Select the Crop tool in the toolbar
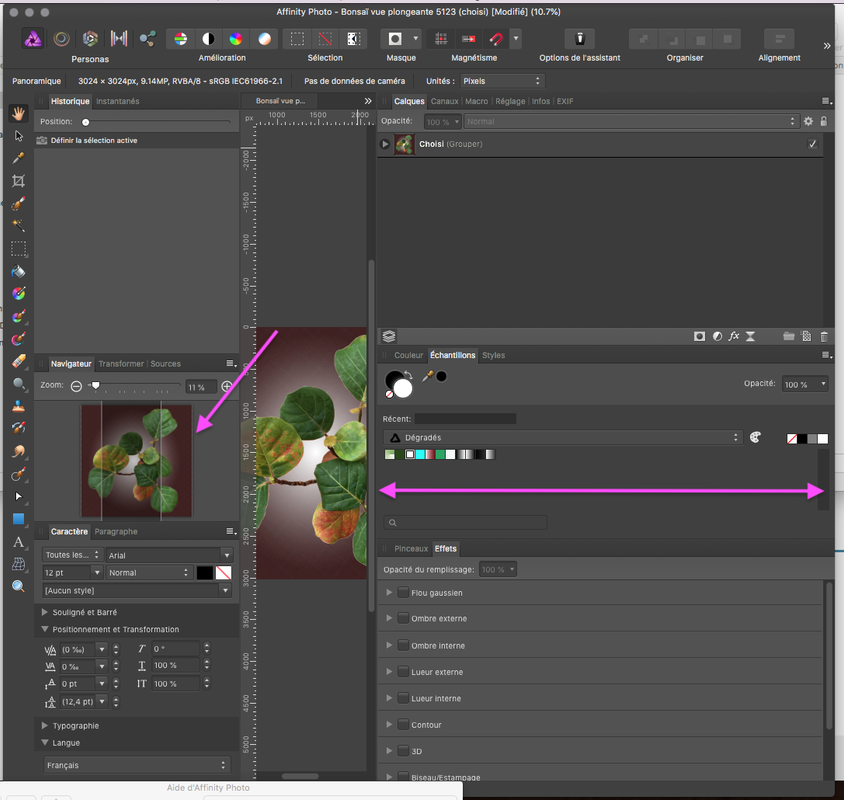Image resolution: width=844 pixels, height=800 pixels. pyautogui.click(x=18, y=181)
